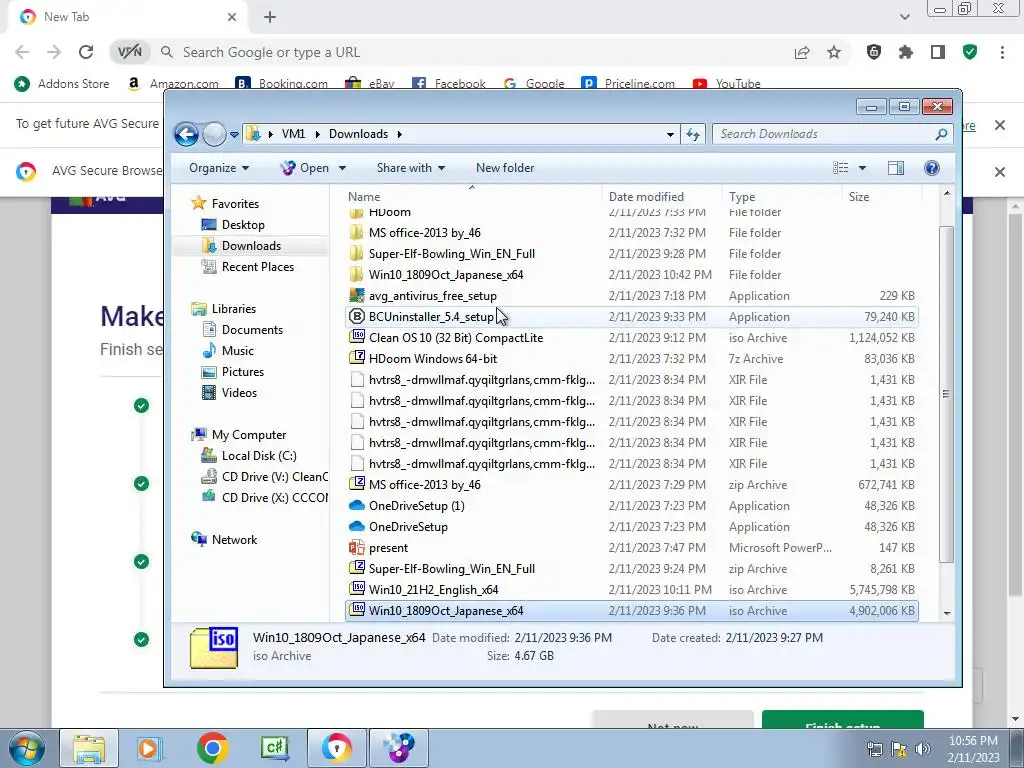Select CD Drive (V:) in navigation pane

pos(264,477)
